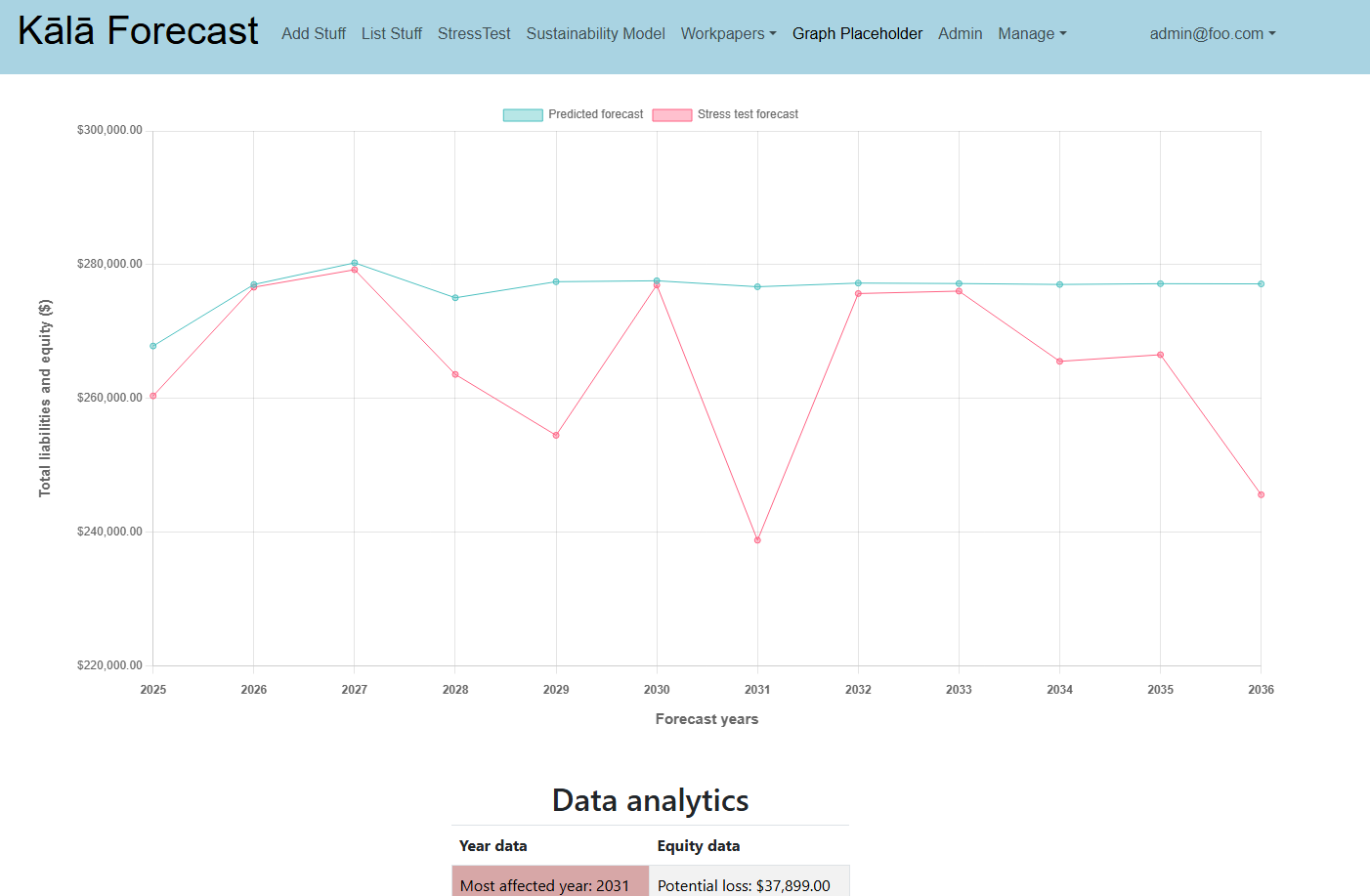The image size is (1370, 896).
Task: Open the Kālā Forecast home link
Action: [x=138, y=31]
